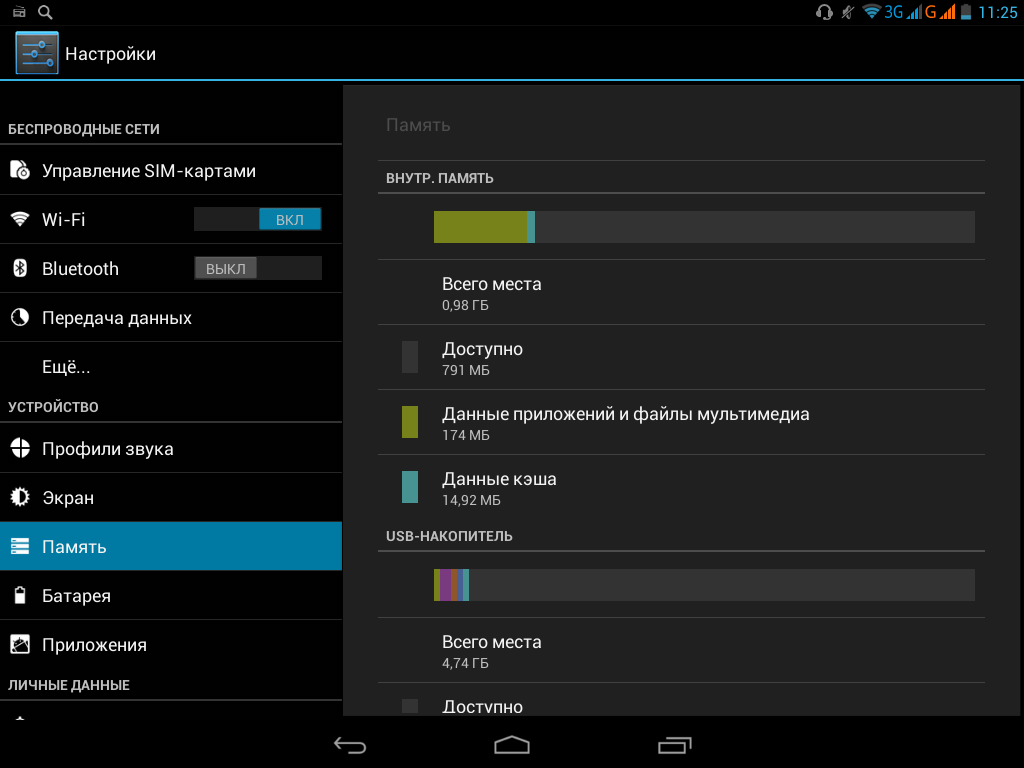Open Данные приложений и файлы мультимедиа entry
Image resolution: width=1024 pixels, height=768 pixels.
point(681,423)
